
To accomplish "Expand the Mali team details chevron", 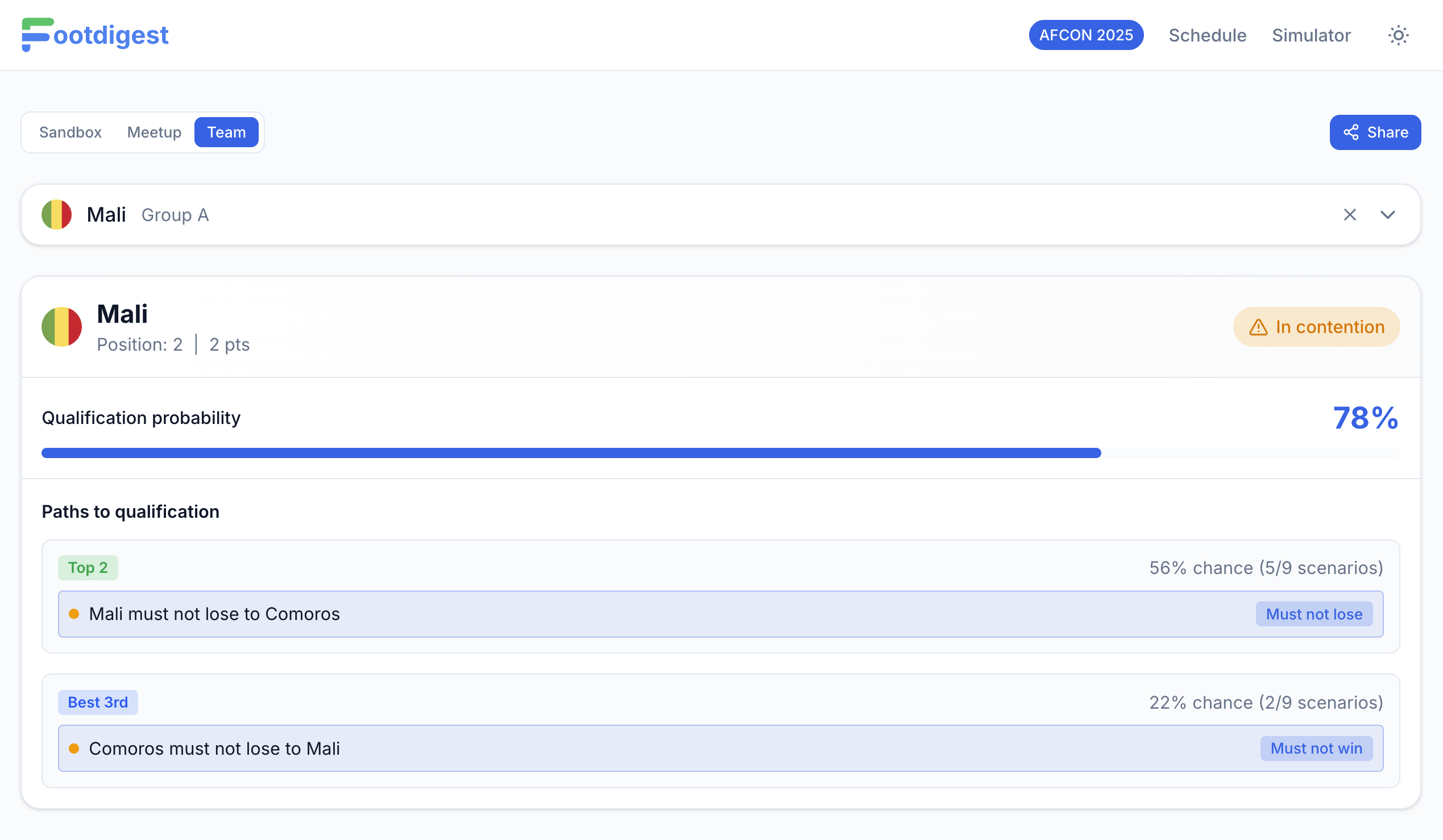I will (1388, 215).
